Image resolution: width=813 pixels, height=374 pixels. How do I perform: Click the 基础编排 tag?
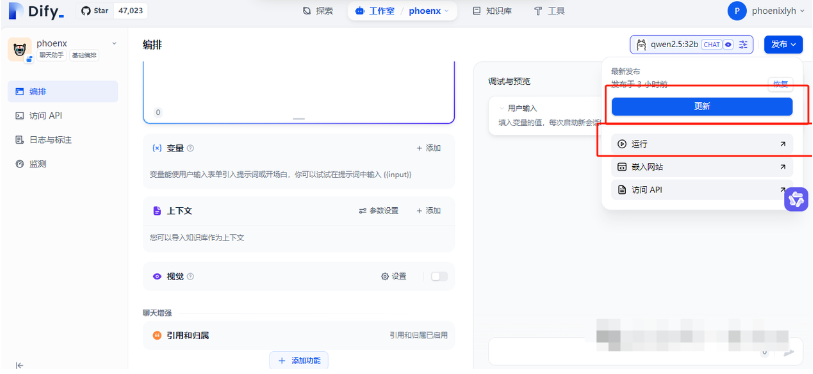[83, 55]
